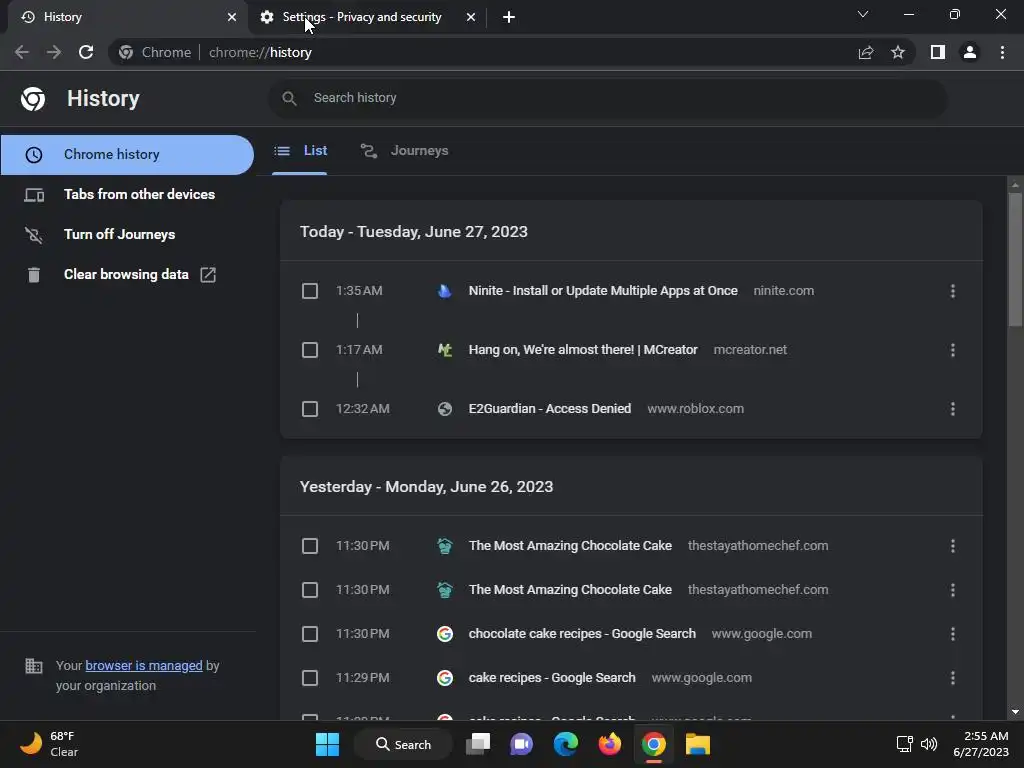This screenshot has height=768, width=1024.
Task: Open Windows Start menu
Action: pyautogui.click(x=327, y=744)
